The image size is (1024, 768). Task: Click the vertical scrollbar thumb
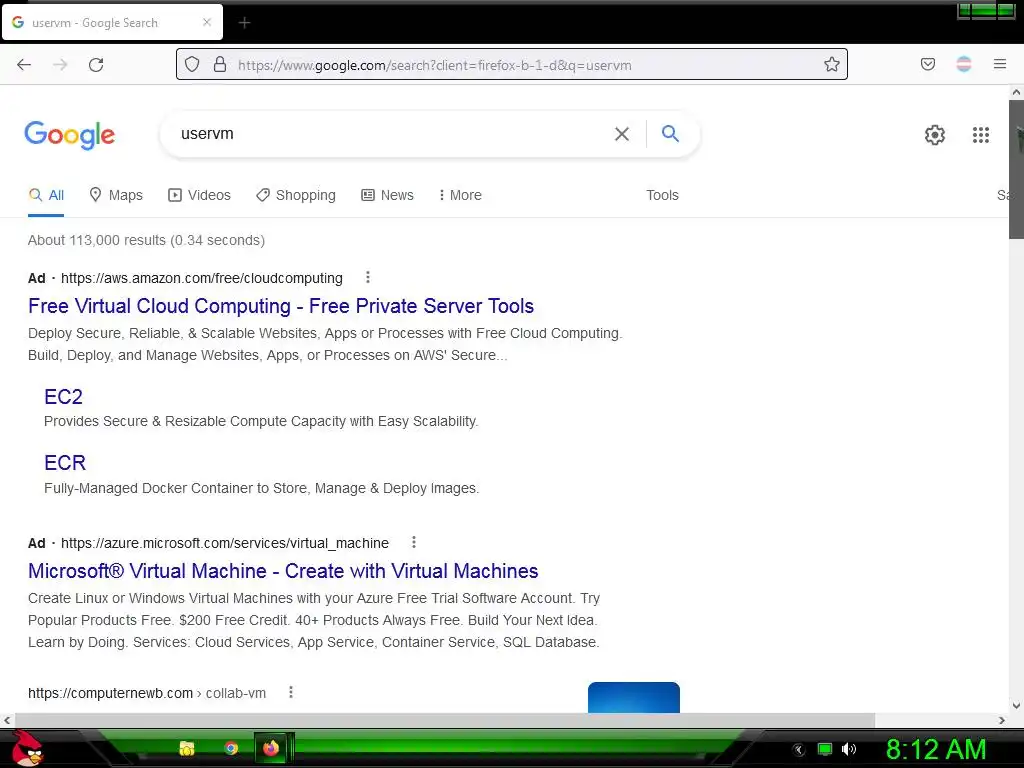[1016, 170]
